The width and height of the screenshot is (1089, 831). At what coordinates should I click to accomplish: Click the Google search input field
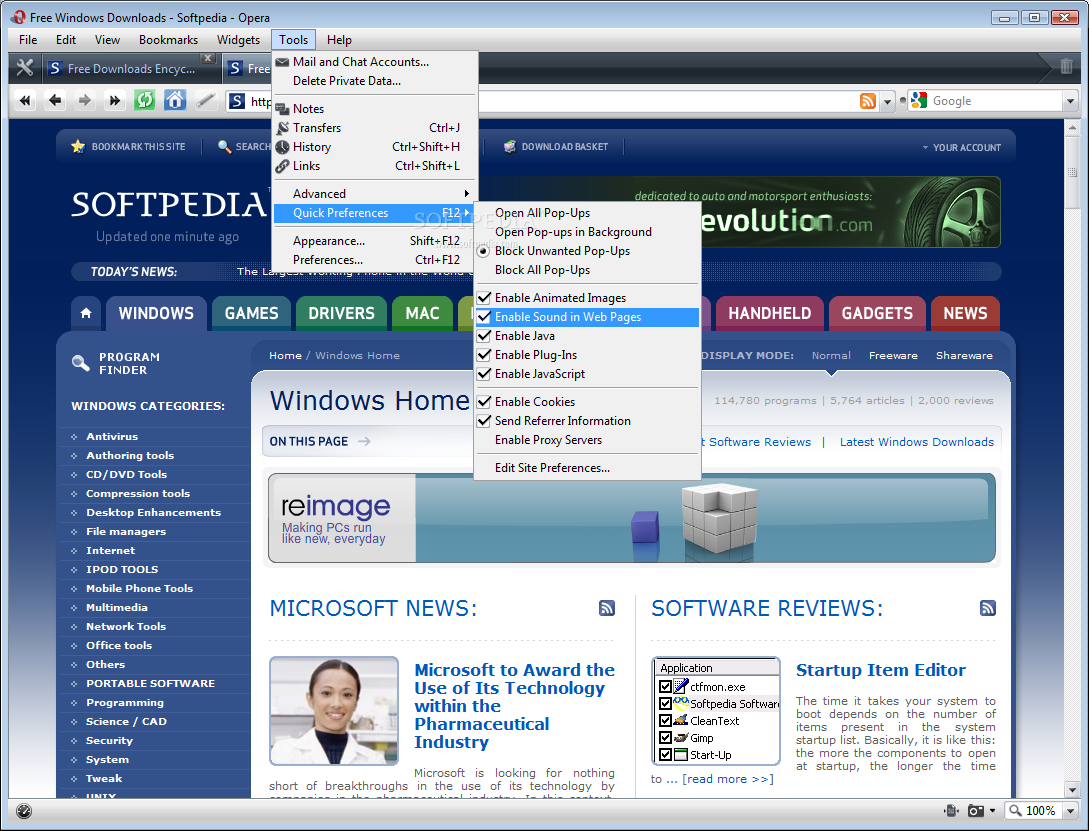996,101
